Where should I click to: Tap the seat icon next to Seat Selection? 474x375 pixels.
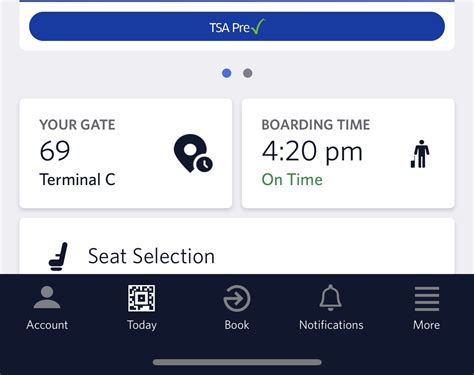point(58,256)
